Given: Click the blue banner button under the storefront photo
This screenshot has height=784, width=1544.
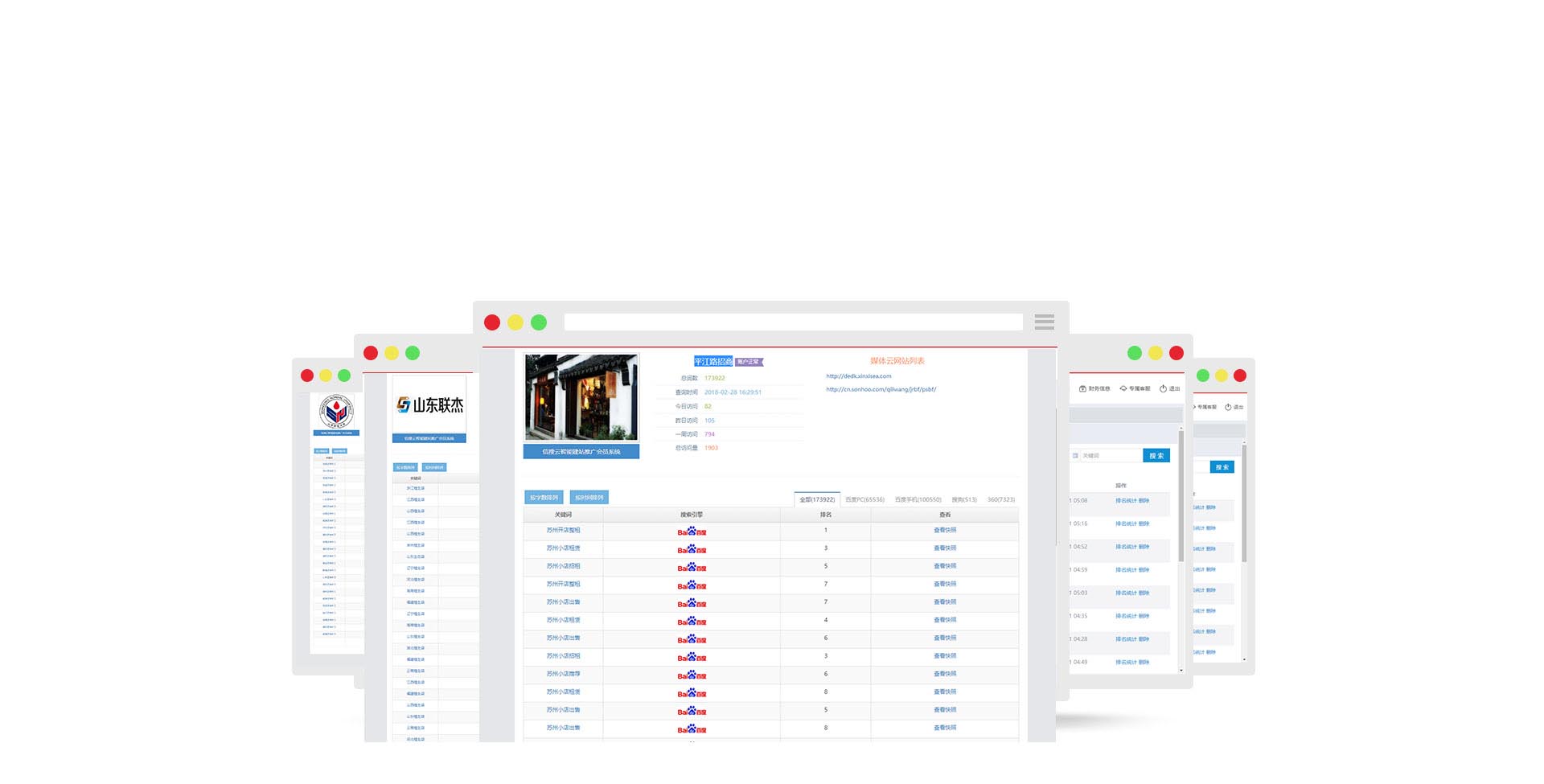Looking at the screenshot, I should pos(581,452).
